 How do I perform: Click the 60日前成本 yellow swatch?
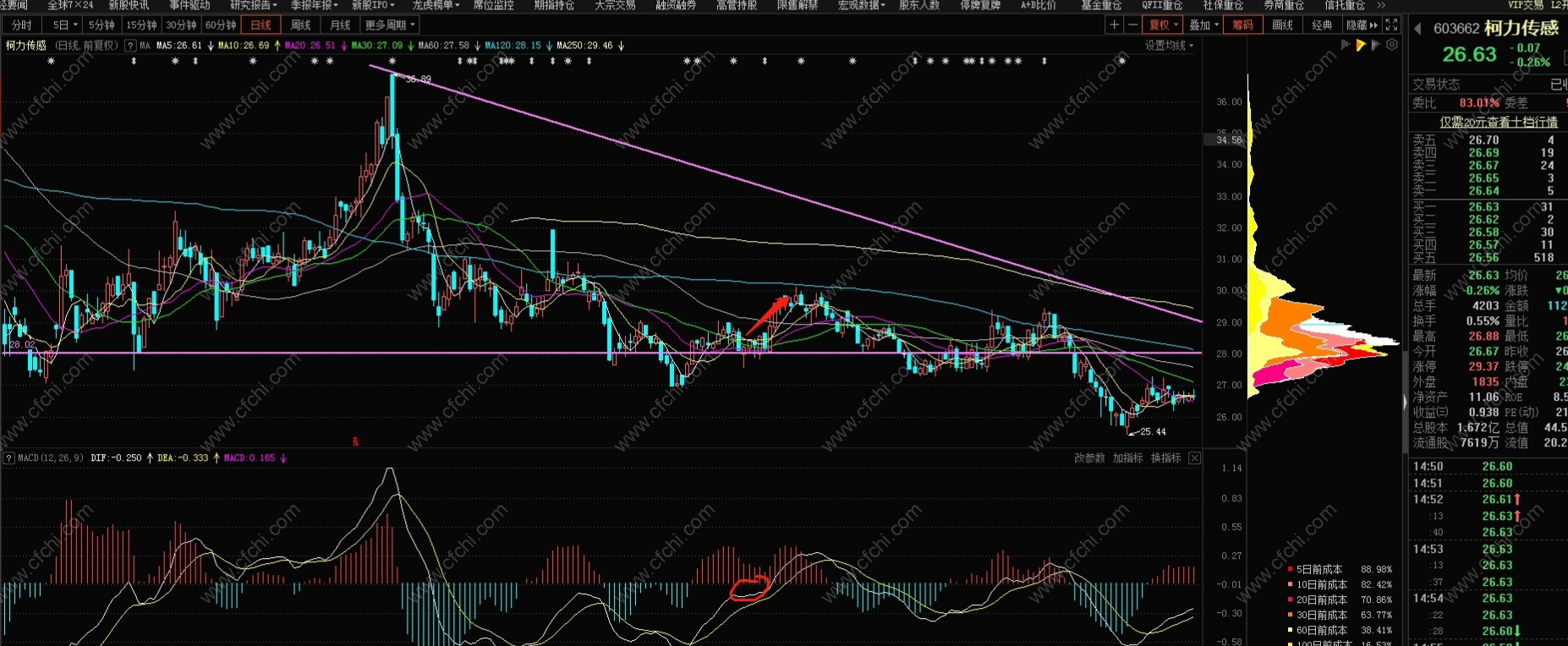(1290, 631)
